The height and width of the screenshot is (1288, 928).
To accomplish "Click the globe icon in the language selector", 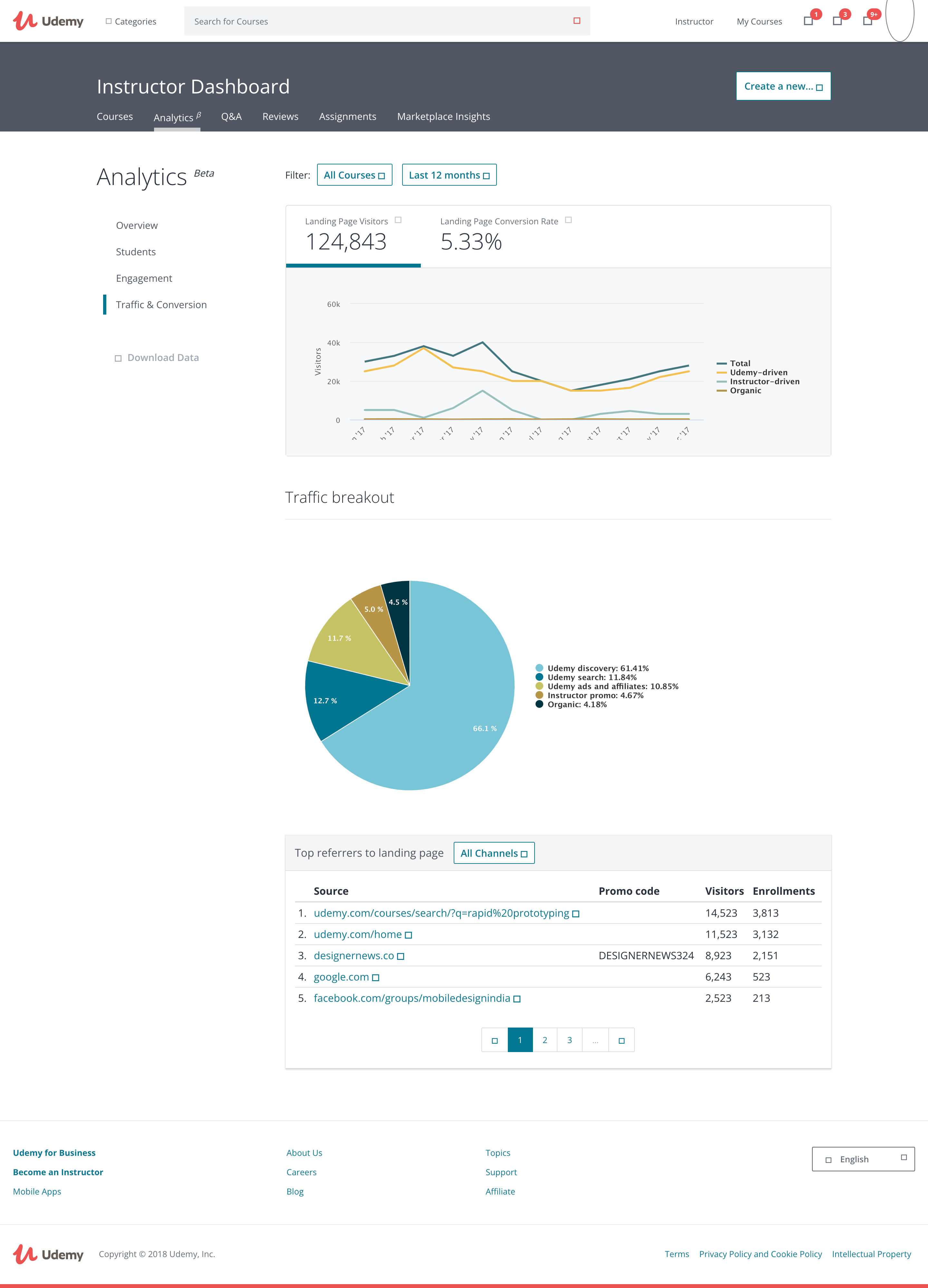I will pos(828,1160).
